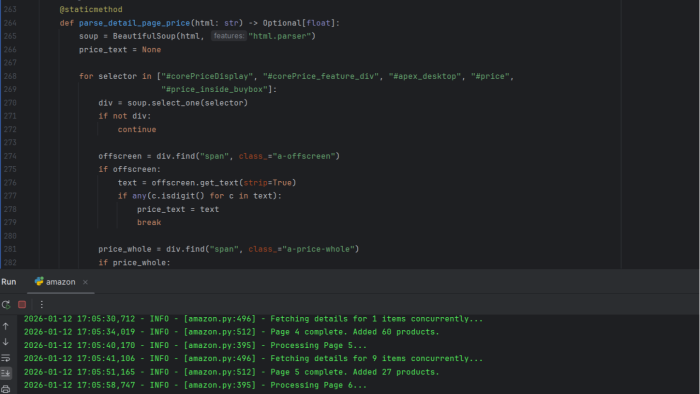Click the up arrow in the Run console
This screenshot has height=394, width=700.
tap(6, 327)
